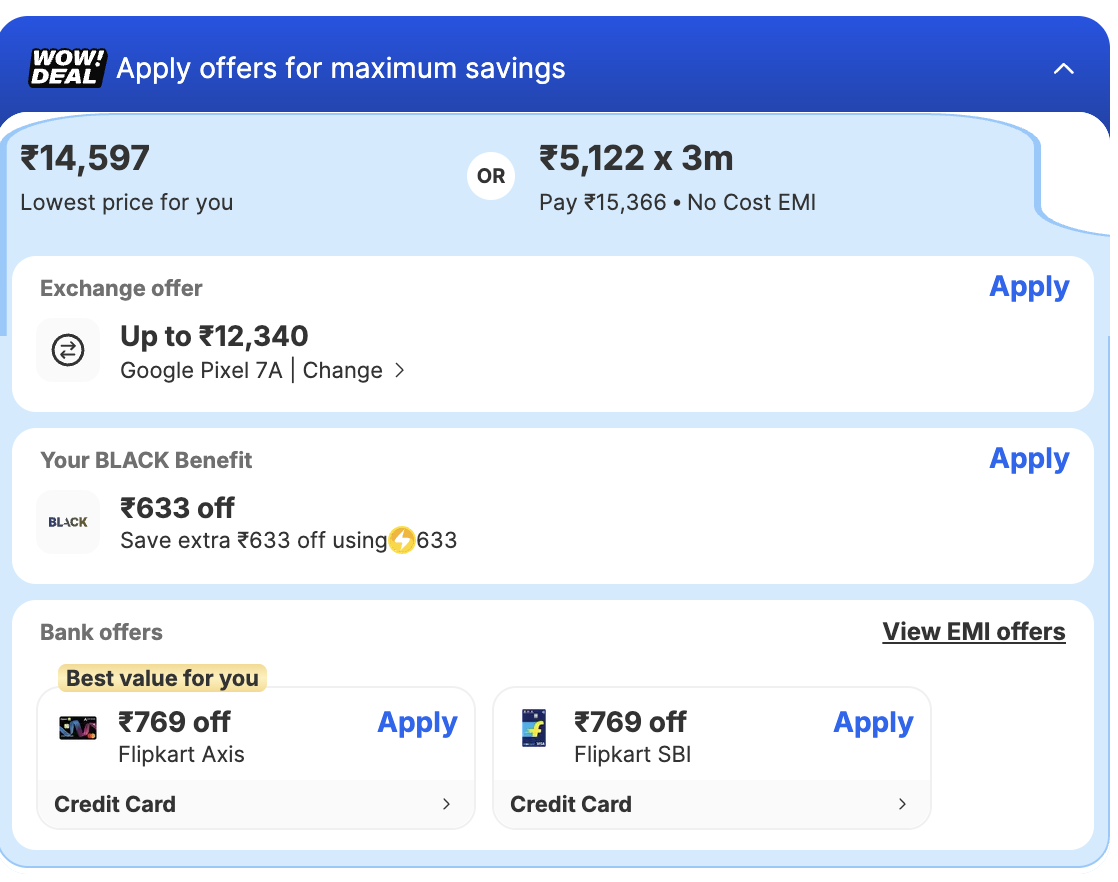This screenshot has width=1118, height=882.
Task: Click the exchange offer swap icon
Action: click(68, 350)
